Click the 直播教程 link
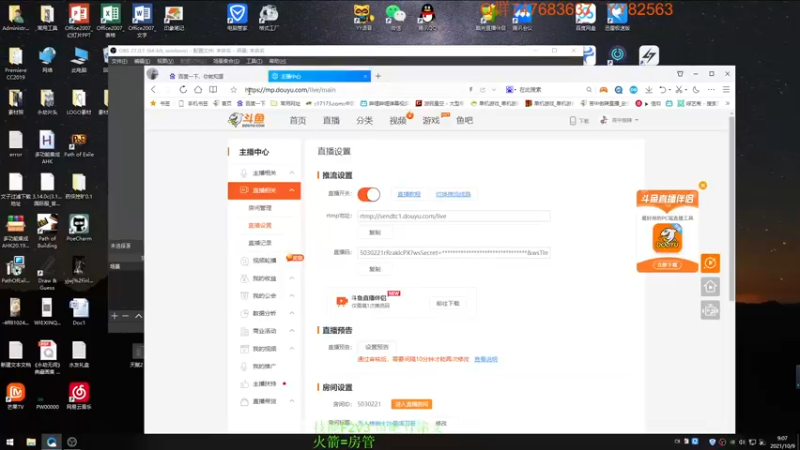 409,194
